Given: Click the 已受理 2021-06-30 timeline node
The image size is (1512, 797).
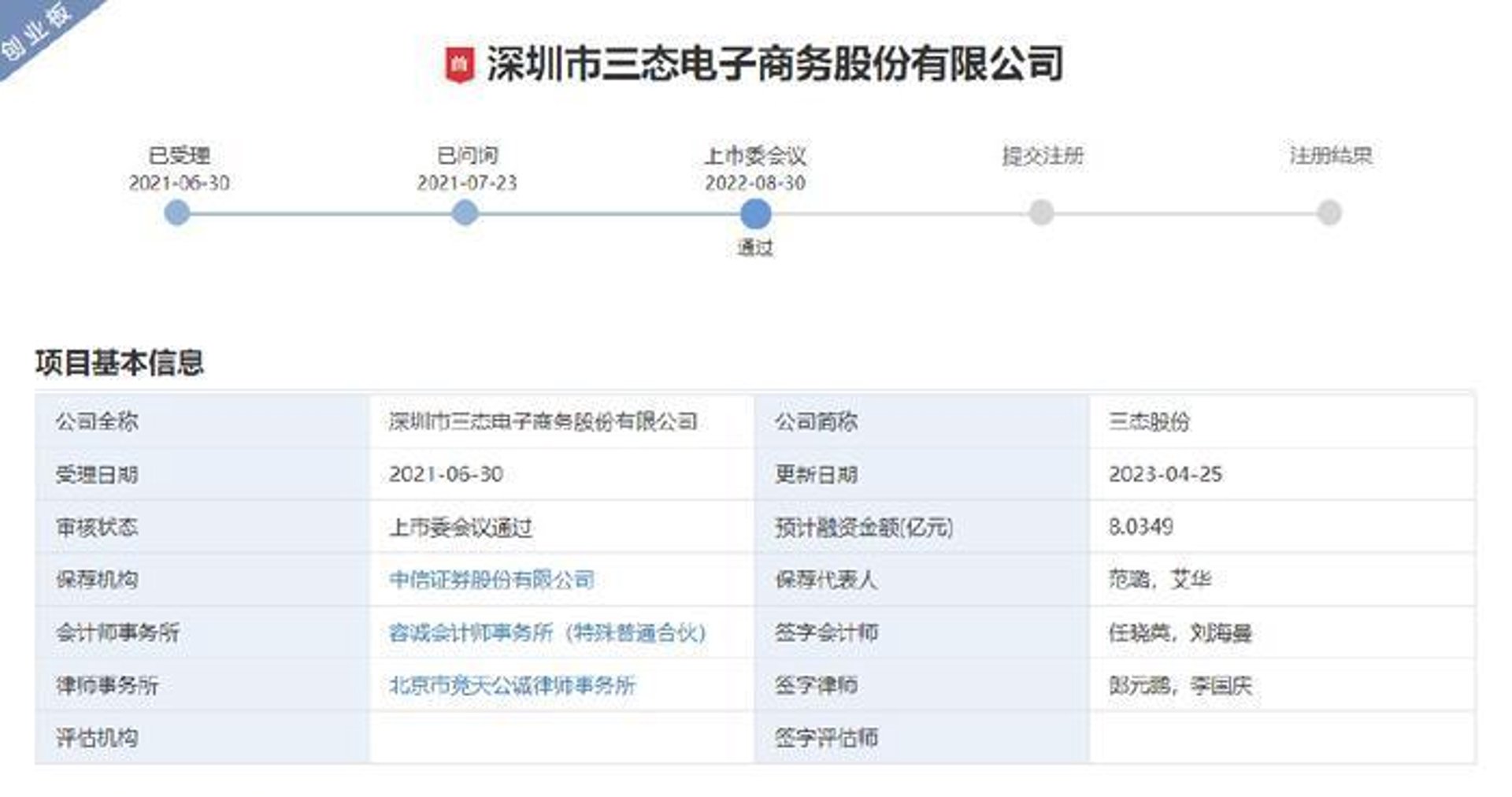Looking at the screenshot, I should coord(177,213).
